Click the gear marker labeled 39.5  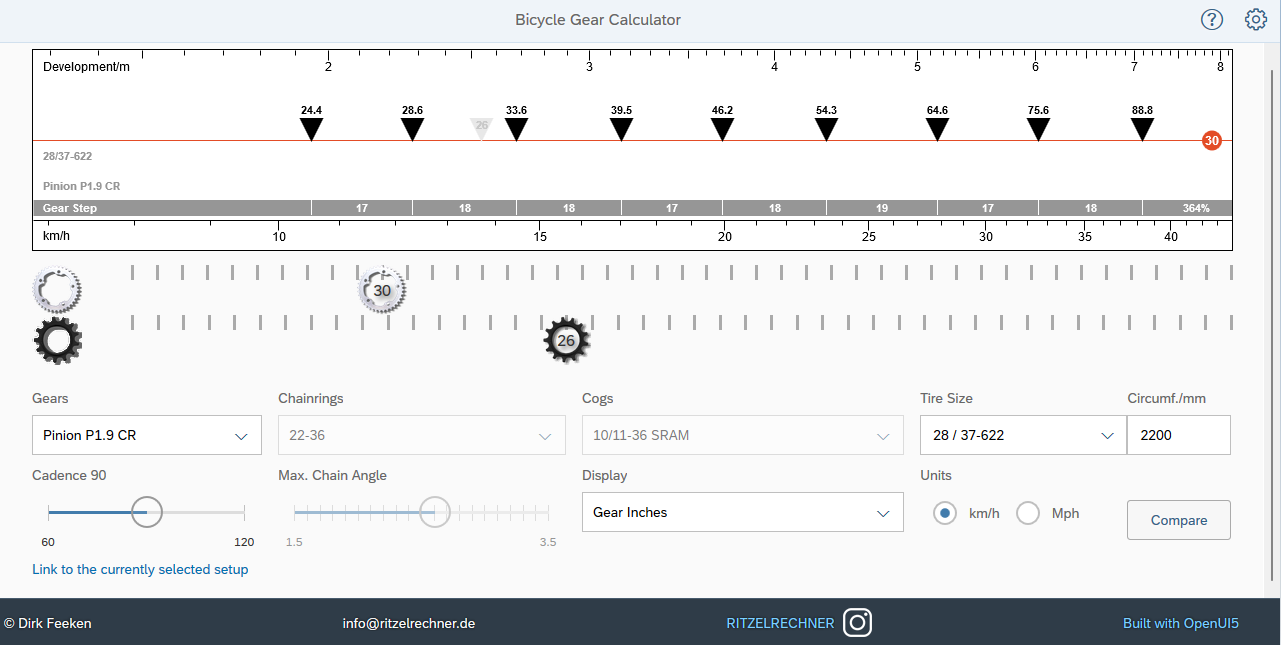click(622, 129)
